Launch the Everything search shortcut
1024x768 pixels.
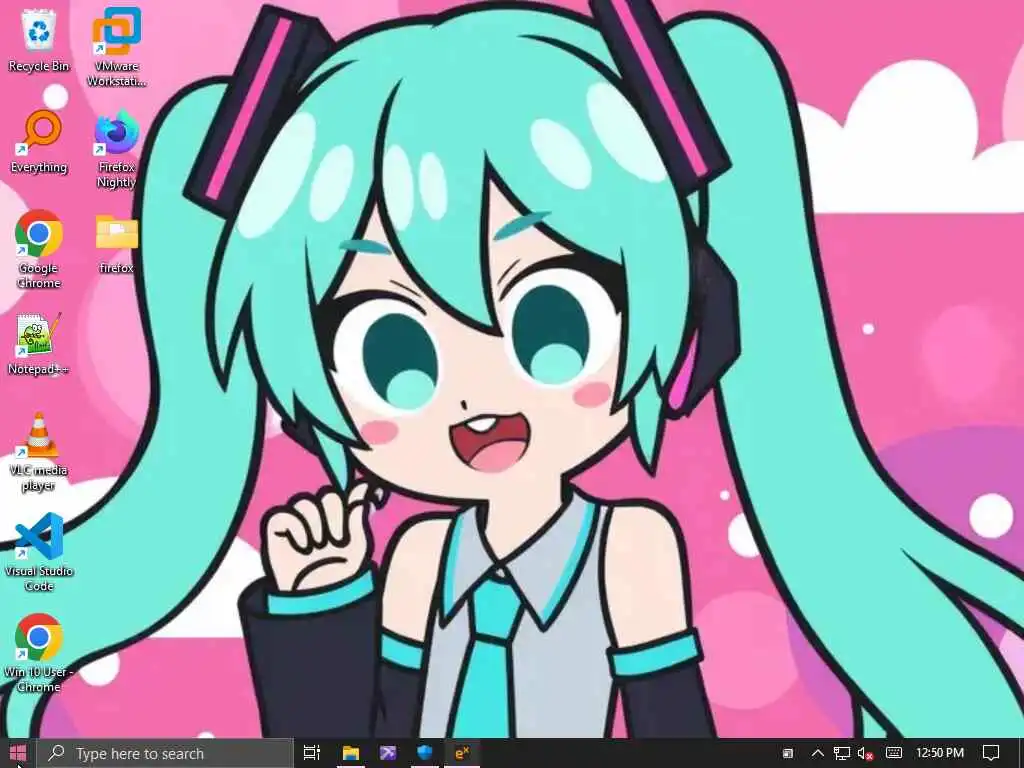[x=39, y=141]
